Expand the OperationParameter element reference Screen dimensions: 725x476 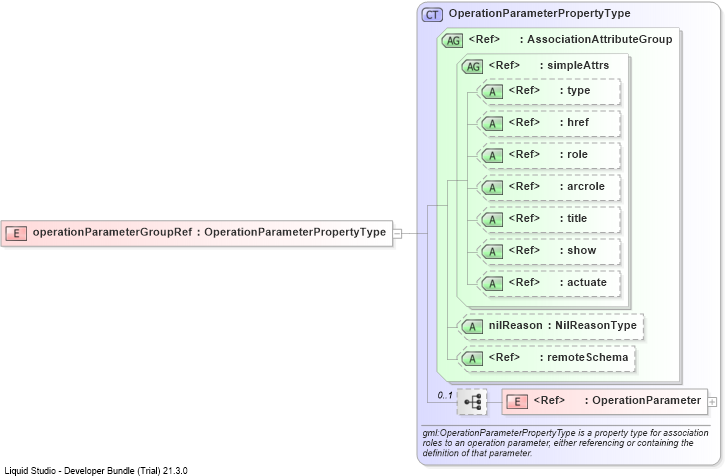(x=712, y=402)
